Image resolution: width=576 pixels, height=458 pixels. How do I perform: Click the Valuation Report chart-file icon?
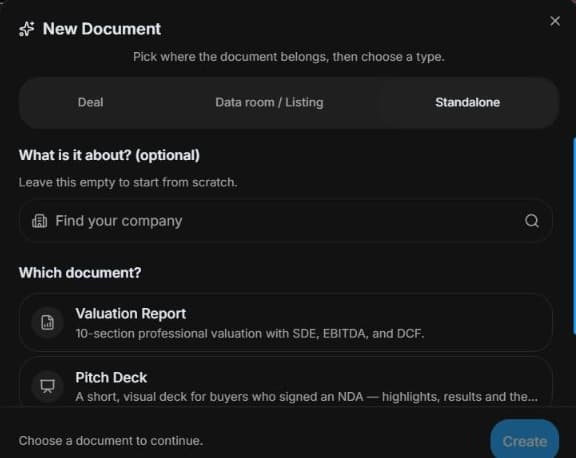pos(47,322)
